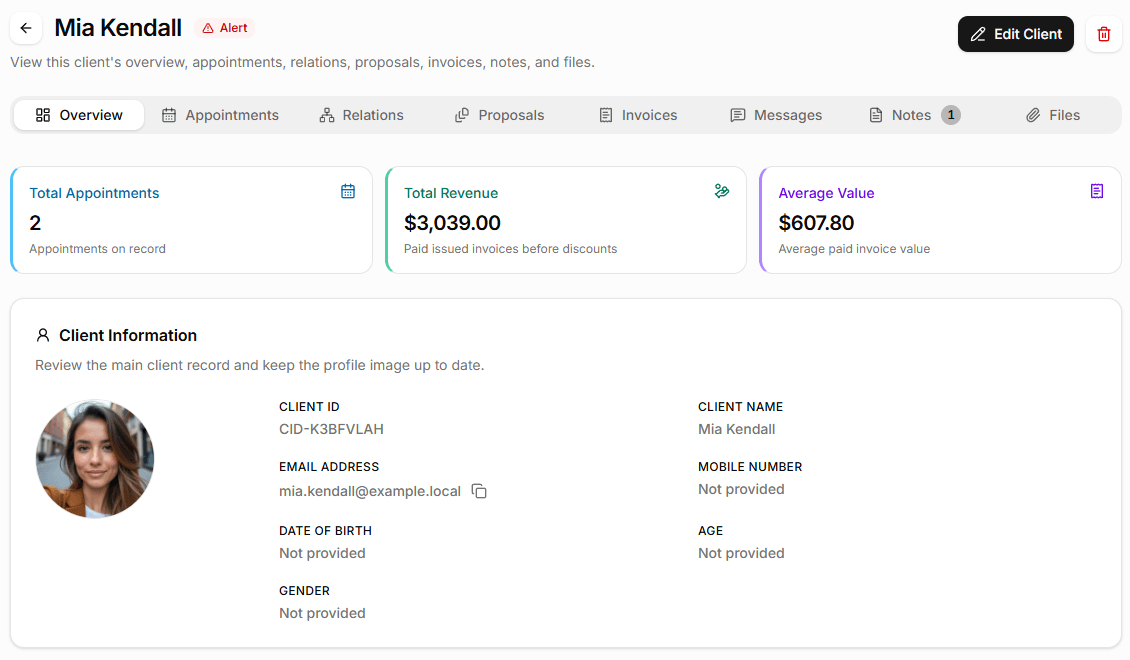The image size is (1130, 660).
Task: Click the Average Value heading
Action: pos(826,193)
